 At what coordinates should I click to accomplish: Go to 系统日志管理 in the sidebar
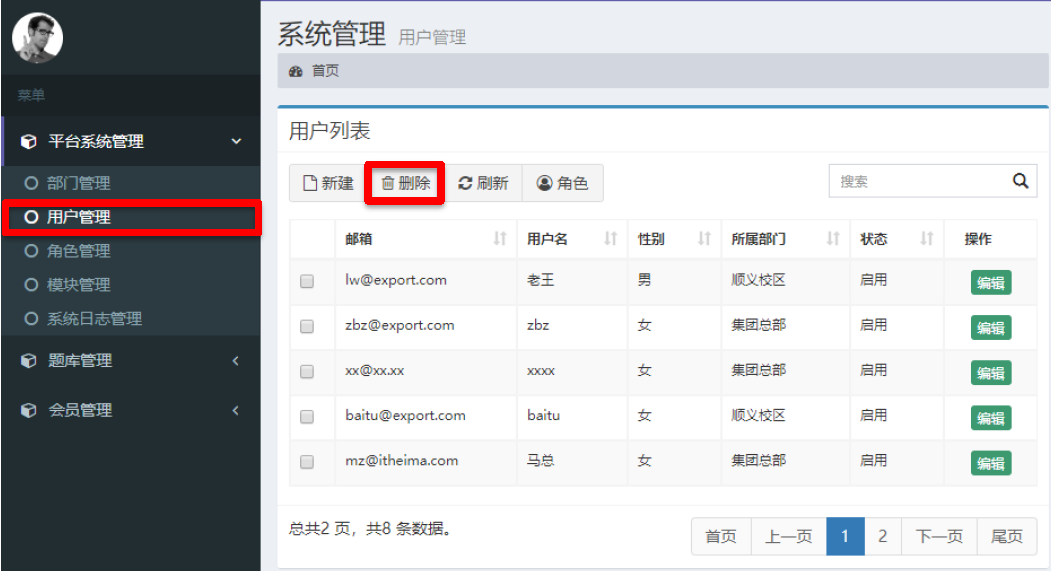click(94, 319)
